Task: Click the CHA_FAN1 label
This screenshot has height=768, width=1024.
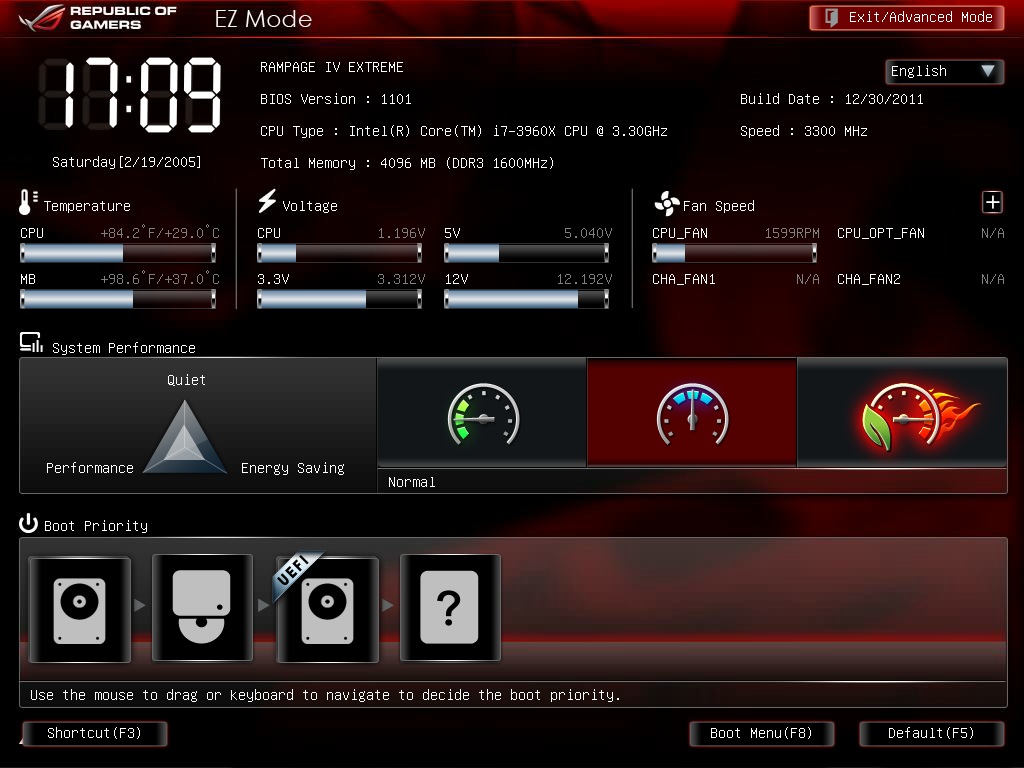Action: (683, 280)
